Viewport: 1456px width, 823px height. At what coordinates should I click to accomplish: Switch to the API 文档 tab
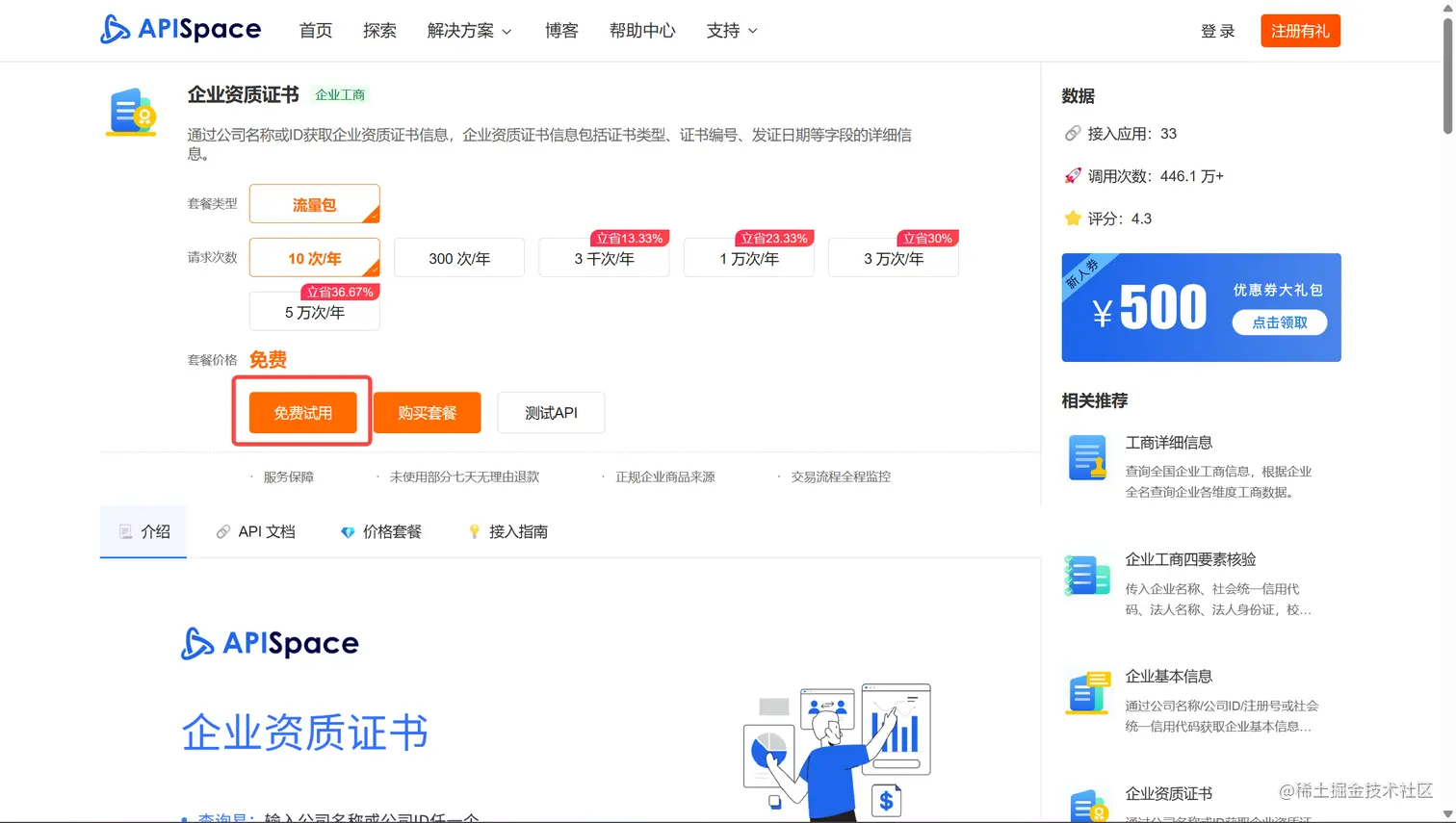255,531
